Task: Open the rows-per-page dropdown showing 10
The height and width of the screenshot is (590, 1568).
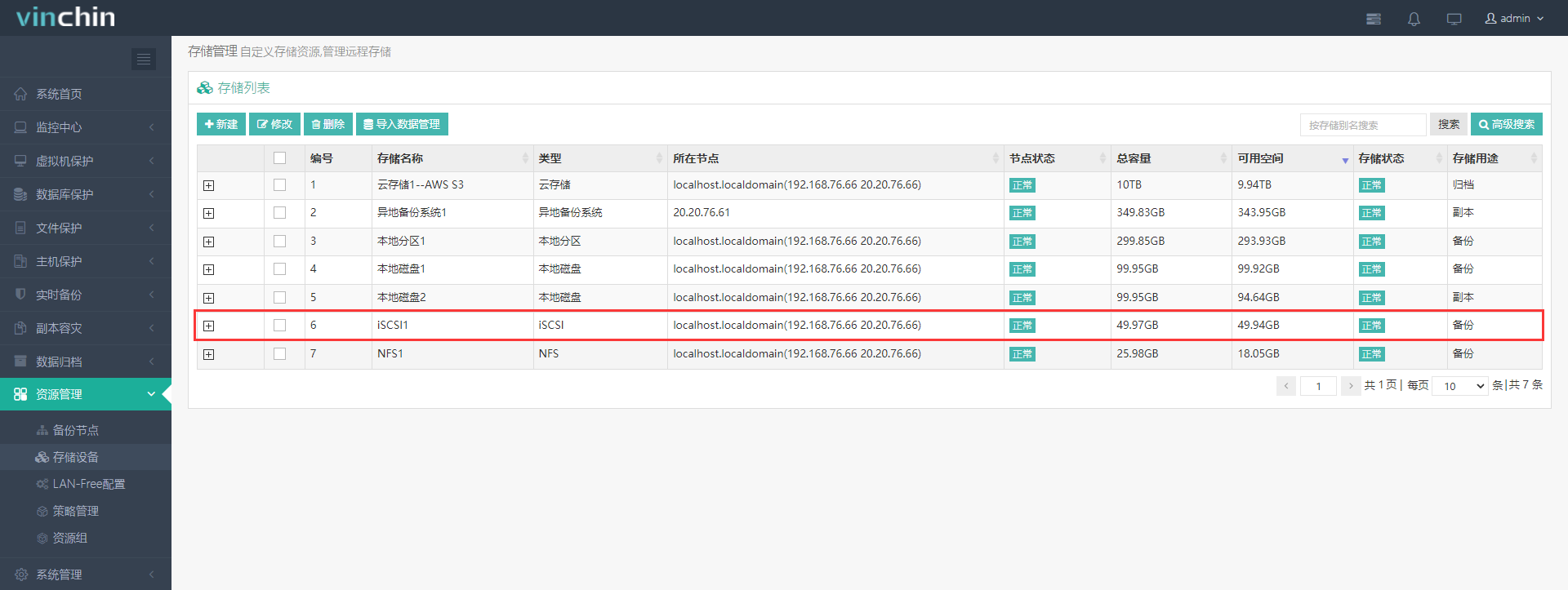Action: [1460, 386]
